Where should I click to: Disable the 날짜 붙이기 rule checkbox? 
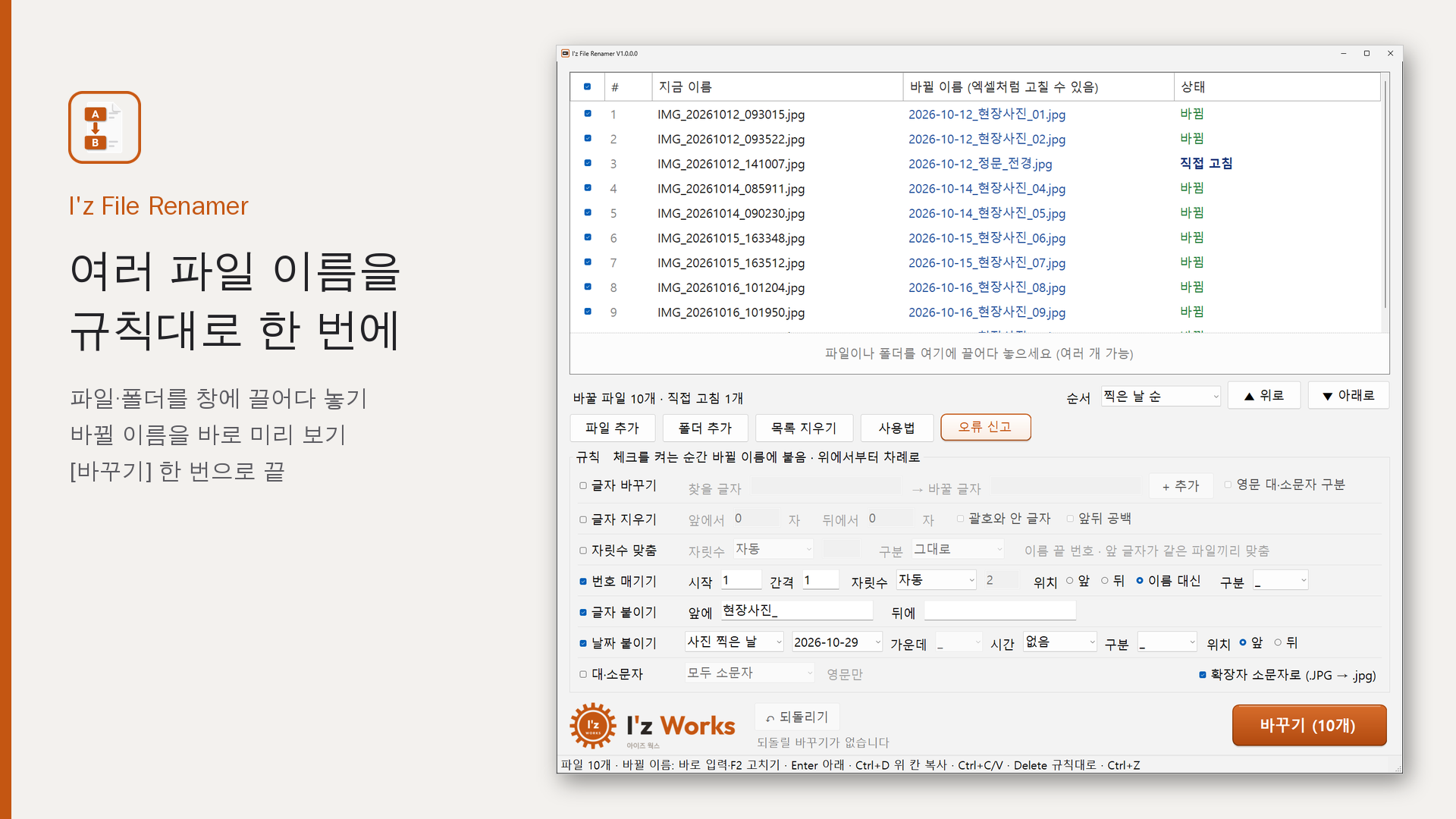tap(583, 643)
